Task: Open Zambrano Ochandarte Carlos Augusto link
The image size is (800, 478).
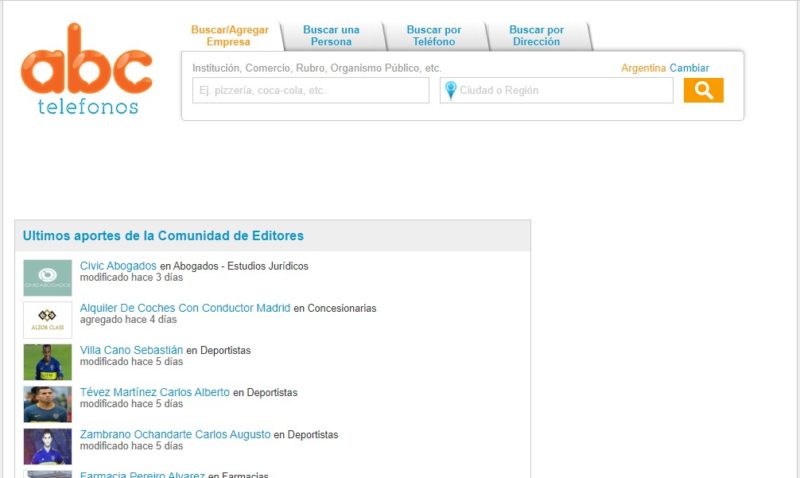Action: click(x=175, y=434)
